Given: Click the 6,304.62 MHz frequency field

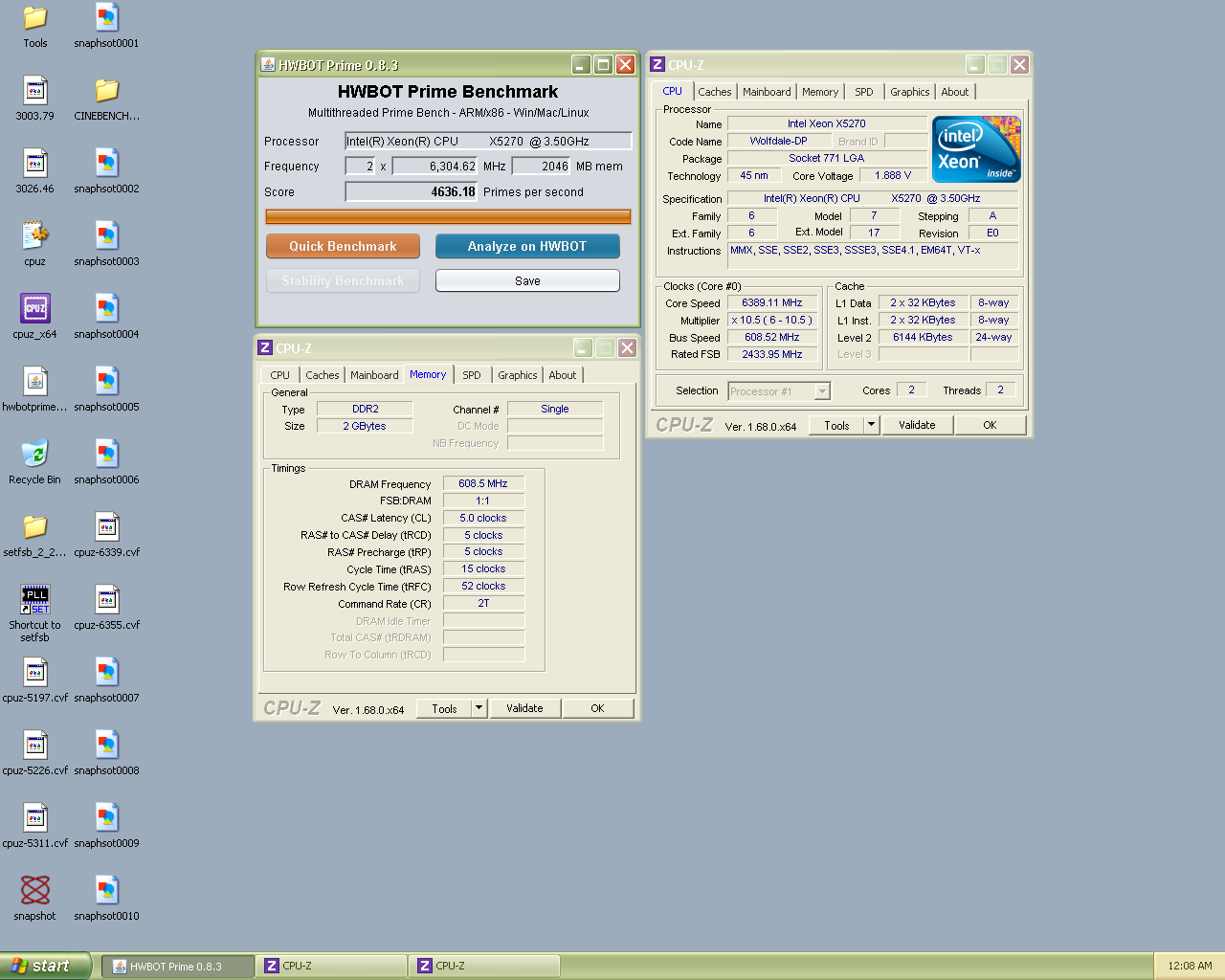Looking at the screenshot, I should [434, 167].
